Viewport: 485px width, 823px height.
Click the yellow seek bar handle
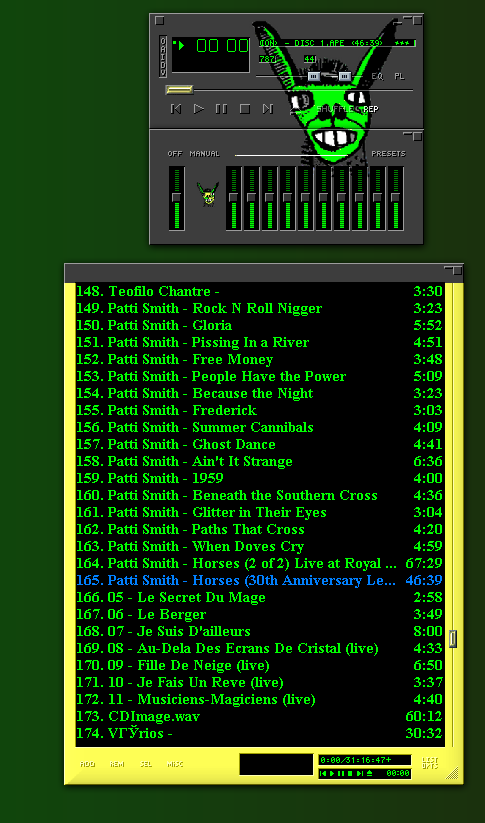pyautogui.click(x=180, y=90)
